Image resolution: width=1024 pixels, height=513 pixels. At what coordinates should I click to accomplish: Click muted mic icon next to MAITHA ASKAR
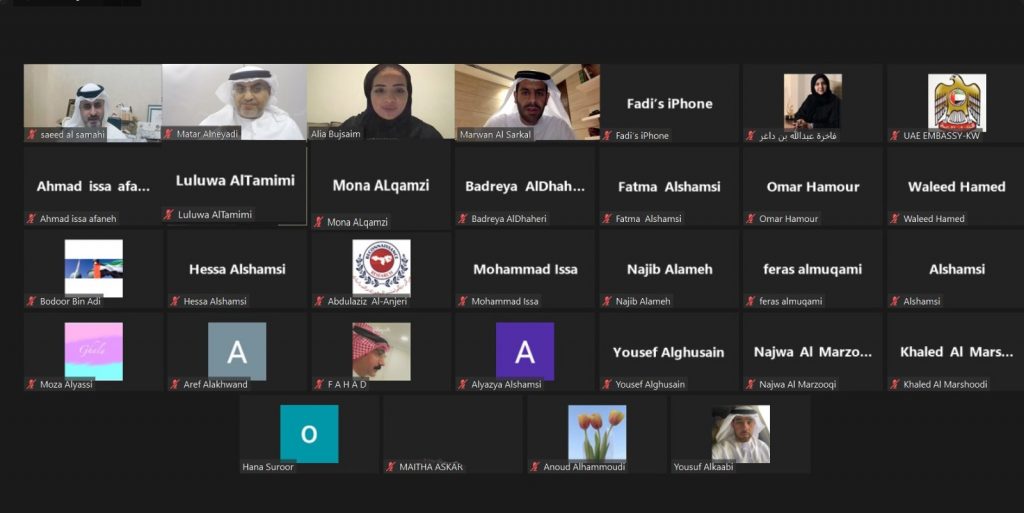[391, 467]
